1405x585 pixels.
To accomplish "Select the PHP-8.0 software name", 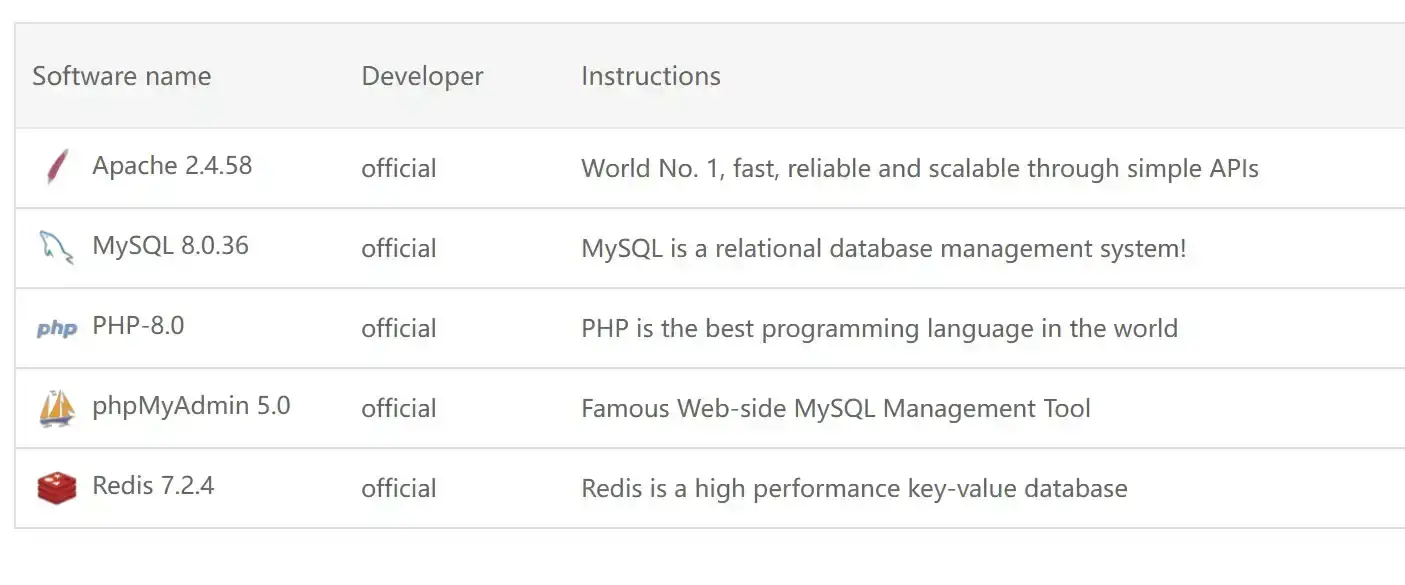I will tap(138, 326).
